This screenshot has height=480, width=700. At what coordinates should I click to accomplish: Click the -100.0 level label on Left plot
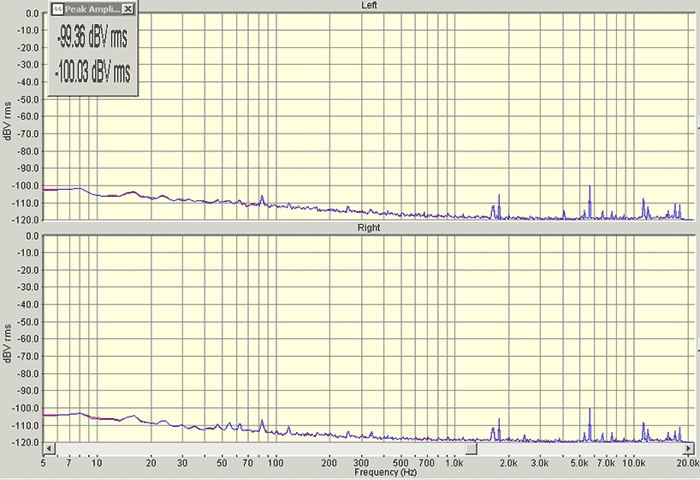[x=27, y=186]
